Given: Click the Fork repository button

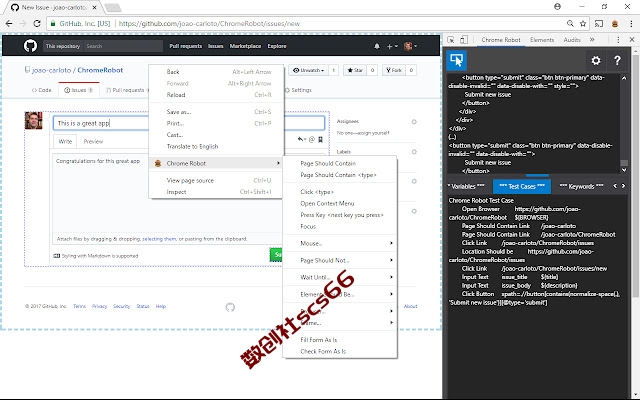Looking at the screenshot, I should click(394, 70).
